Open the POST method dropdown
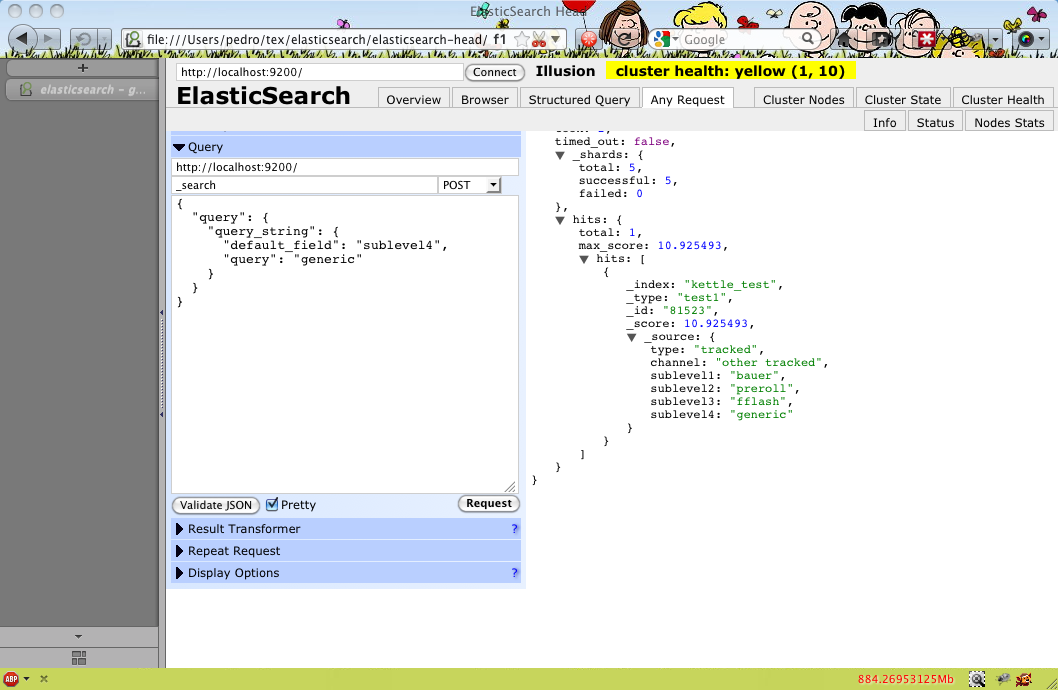This screenshot has width=1058, height=690. pyautogui.click(x=469, y=185)
